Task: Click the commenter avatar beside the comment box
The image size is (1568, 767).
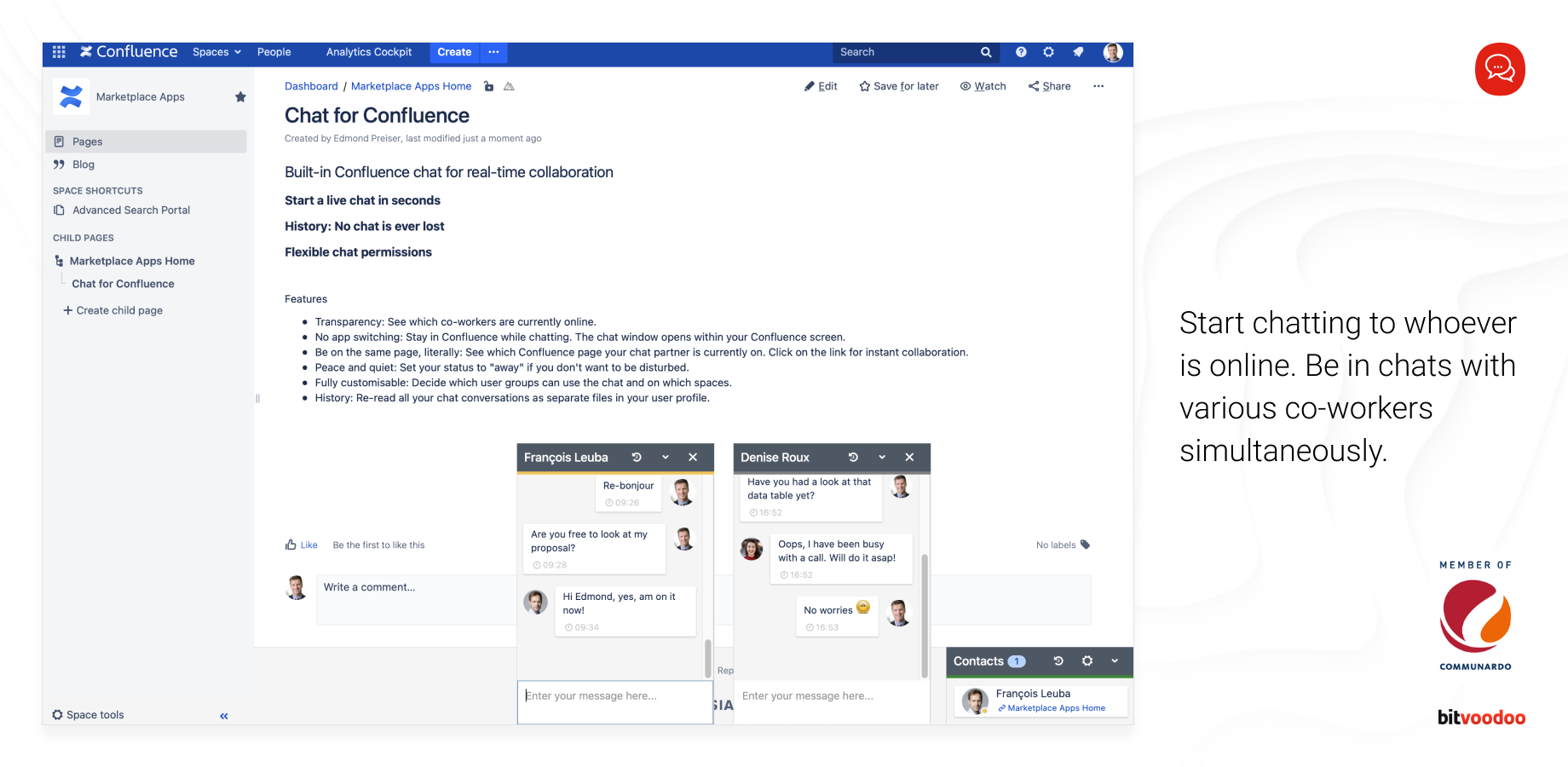Action: coord(297,588)
